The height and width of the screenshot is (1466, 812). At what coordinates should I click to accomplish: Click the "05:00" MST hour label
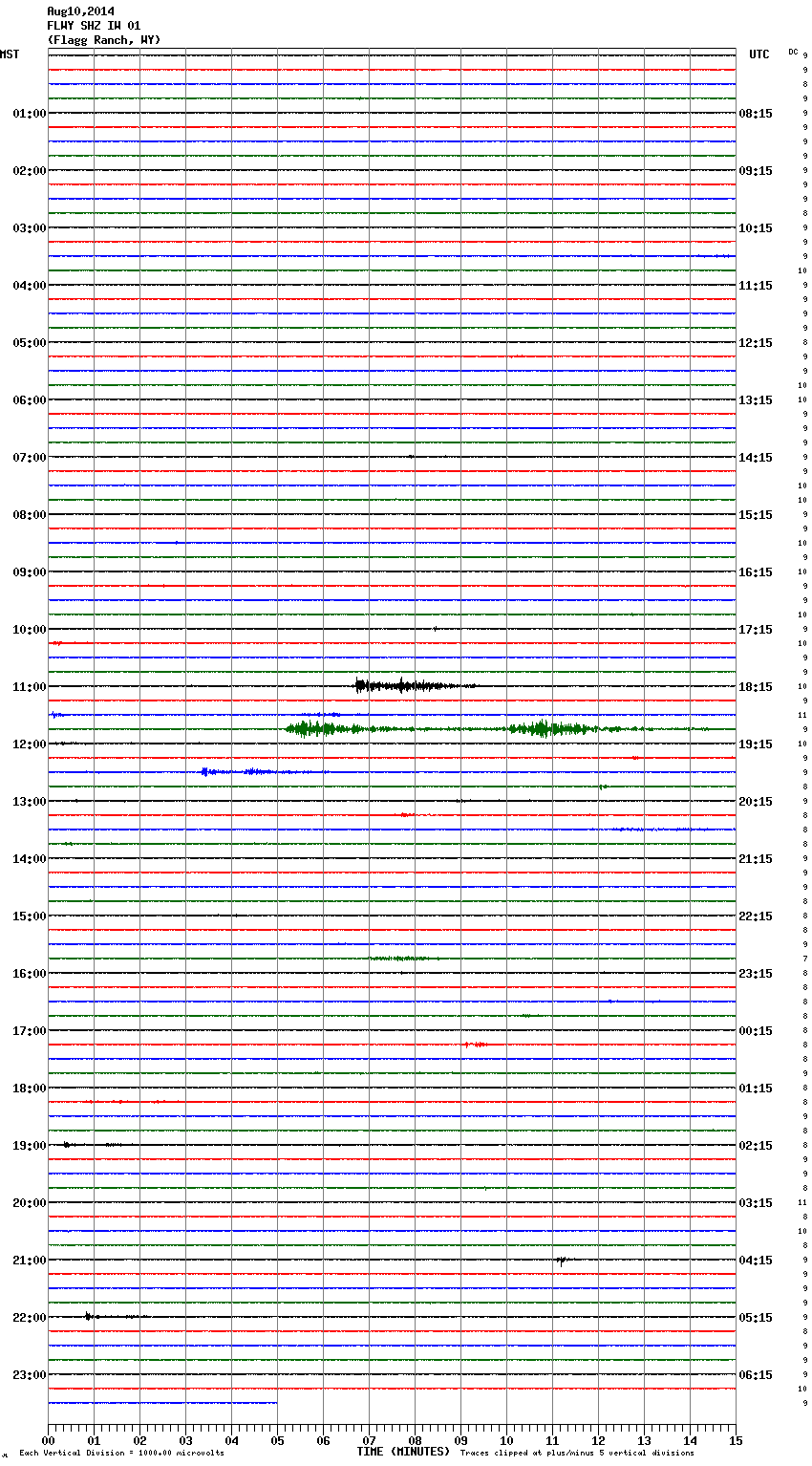pyautogui.click(x=30, y=343)
